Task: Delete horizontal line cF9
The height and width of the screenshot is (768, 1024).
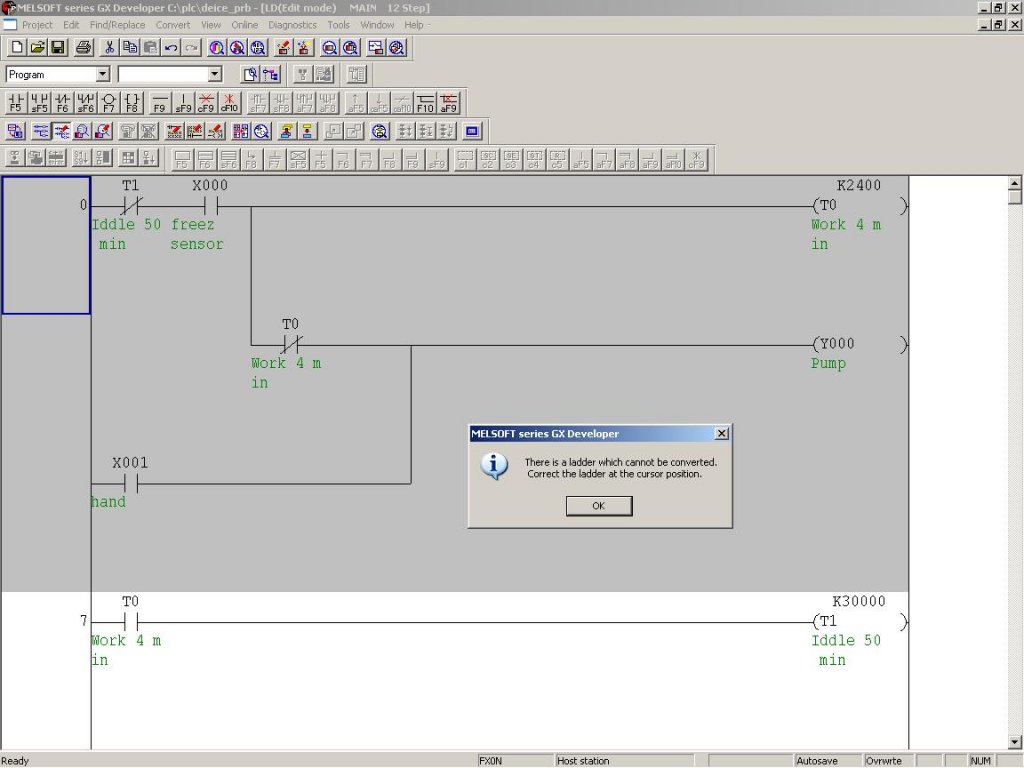Action: (206, 103)
